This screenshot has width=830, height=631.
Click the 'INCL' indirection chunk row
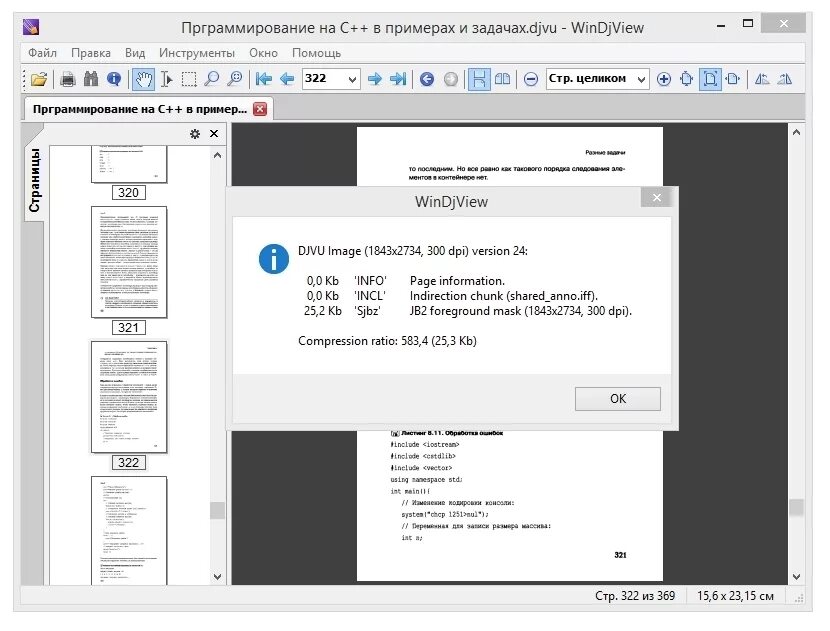coord(452,296)
